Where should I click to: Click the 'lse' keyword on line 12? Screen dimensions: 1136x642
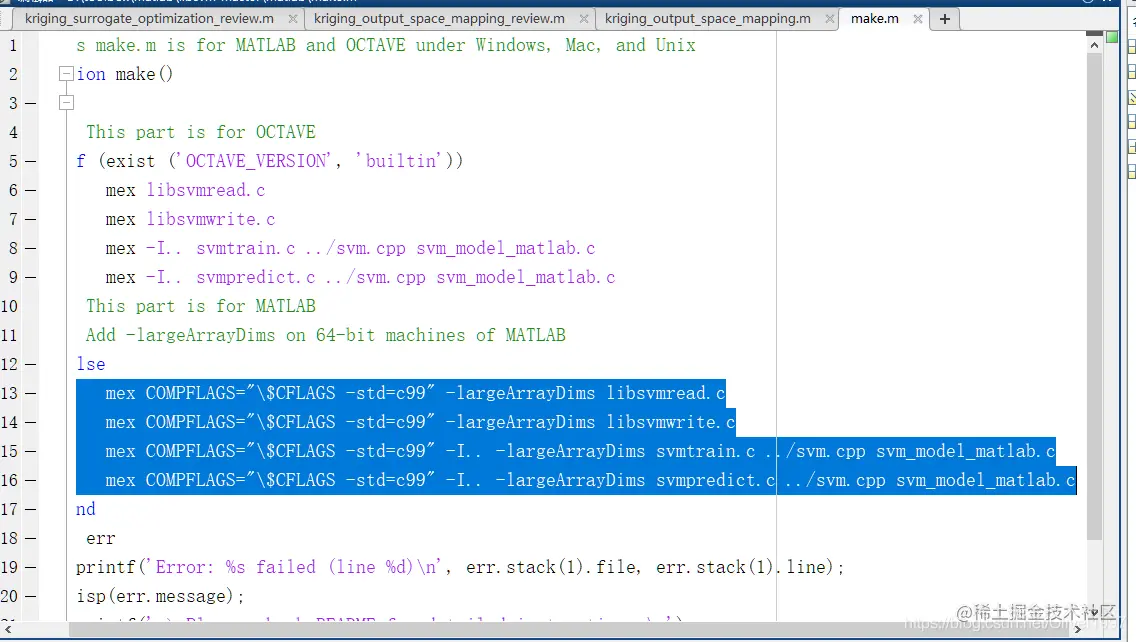click(91, 364)
